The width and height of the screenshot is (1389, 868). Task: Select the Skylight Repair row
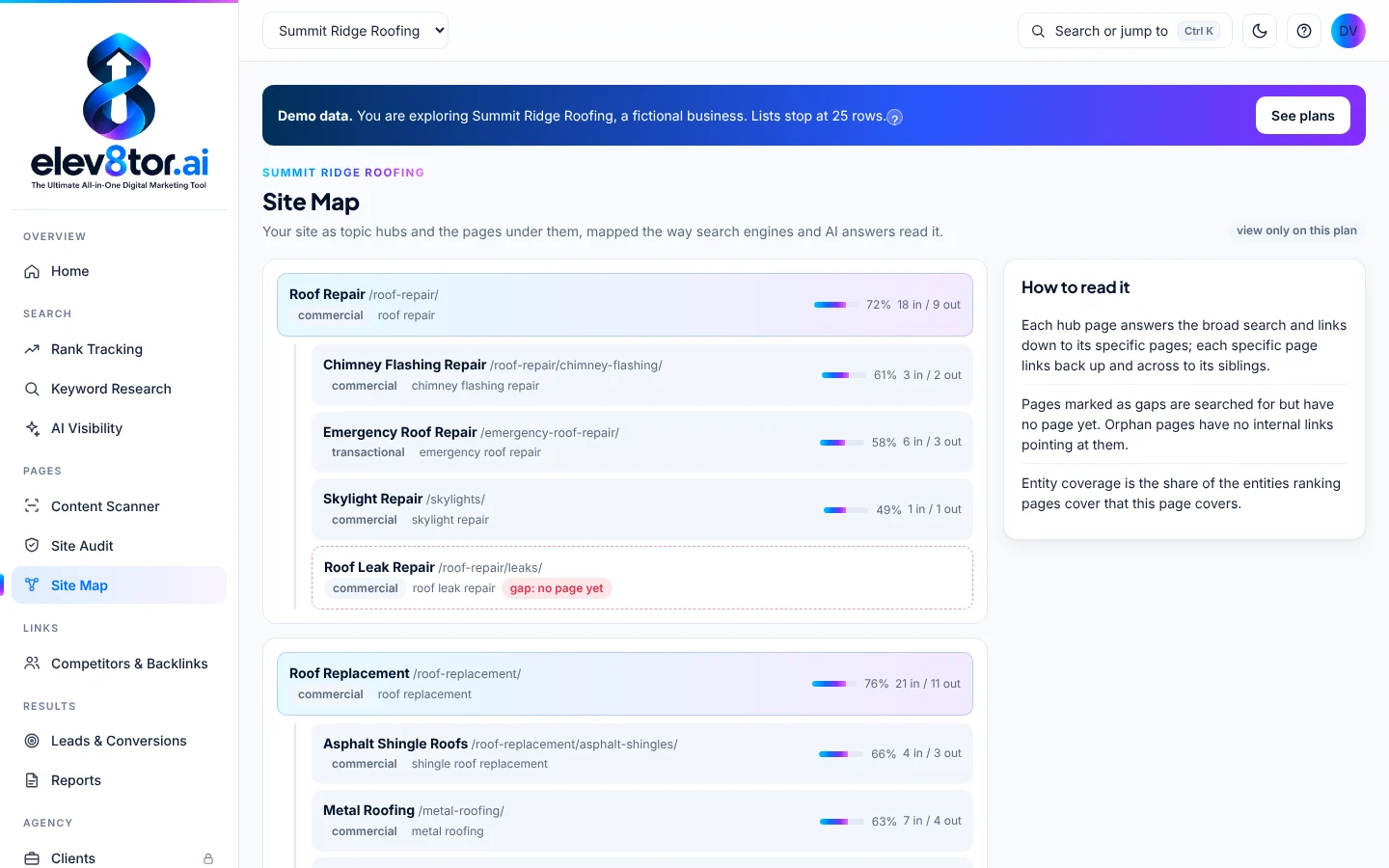(642, 509)
